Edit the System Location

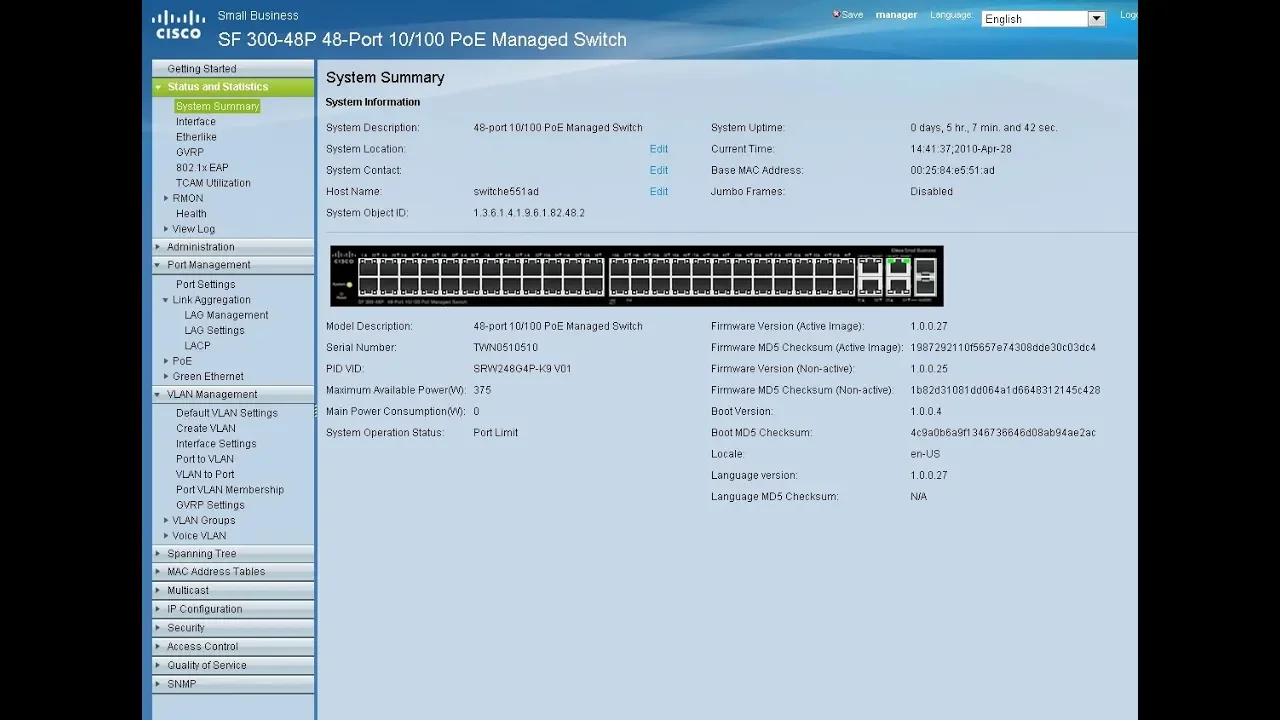659,149
